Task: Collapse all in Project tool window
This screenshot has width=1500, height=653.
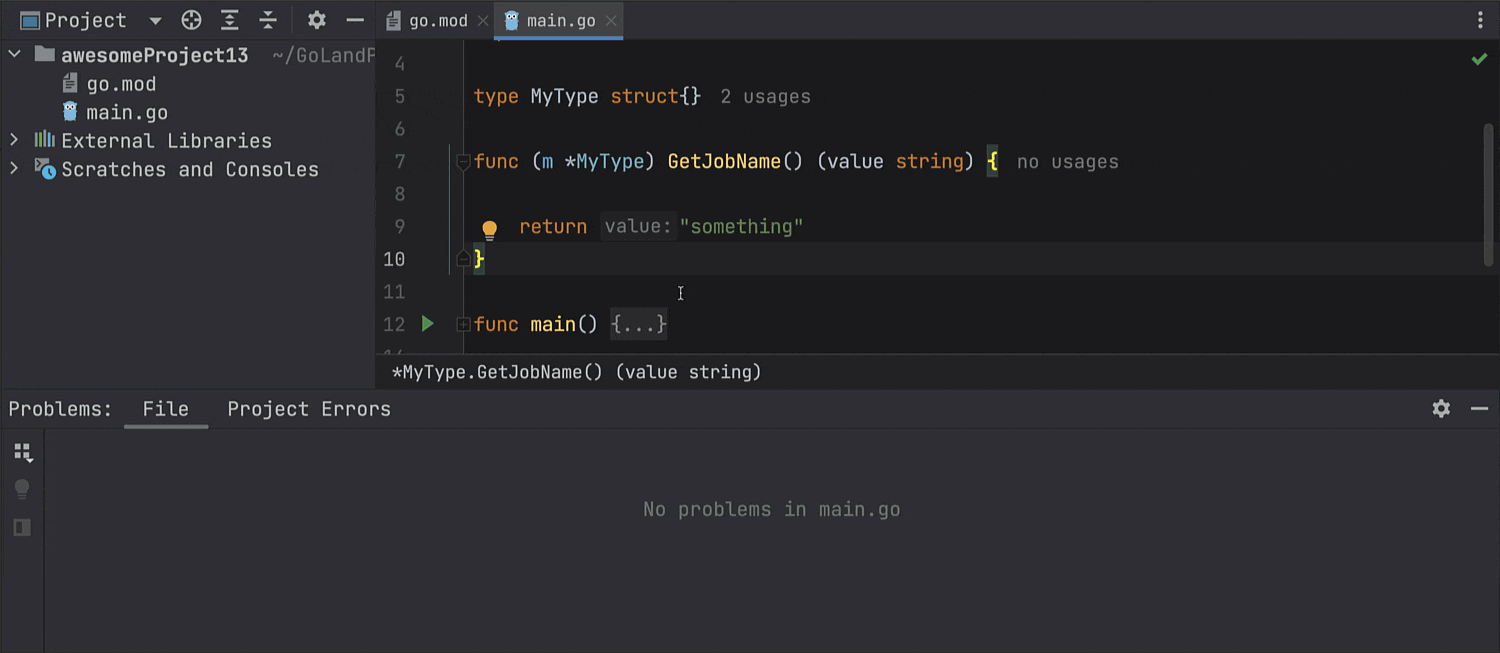Action: 268,20
